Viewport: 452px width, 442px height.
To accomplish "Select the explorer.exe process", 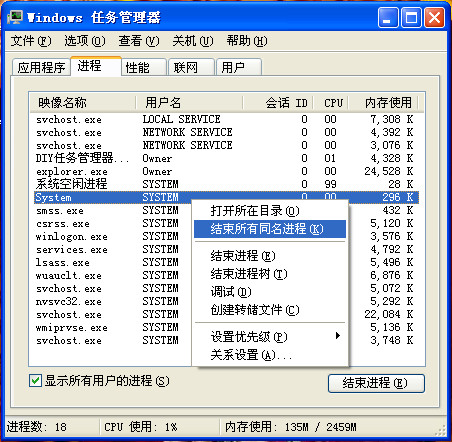I will point(226,171).
